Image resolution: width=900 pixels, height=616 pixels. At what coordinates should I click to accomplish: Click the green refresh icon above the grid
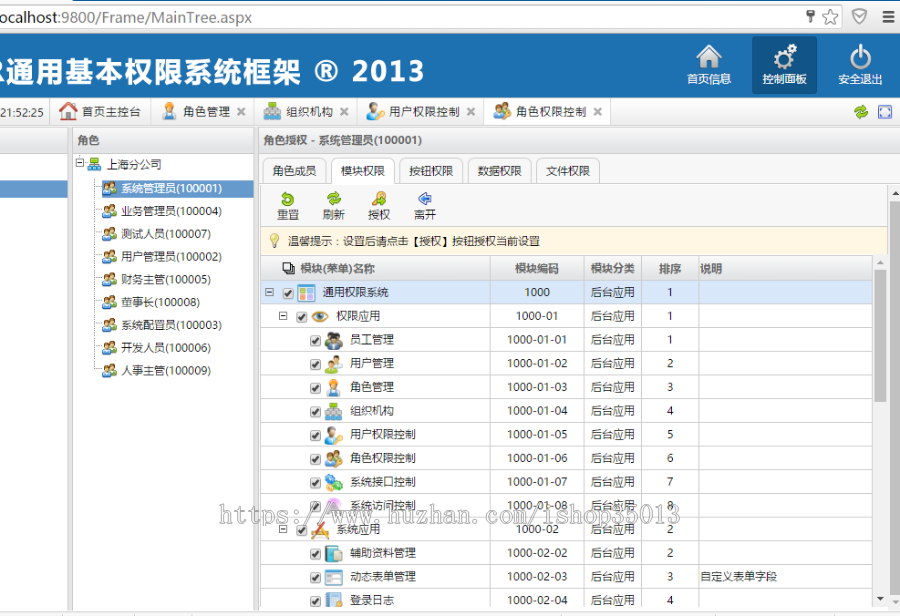[x=860, y=112]
